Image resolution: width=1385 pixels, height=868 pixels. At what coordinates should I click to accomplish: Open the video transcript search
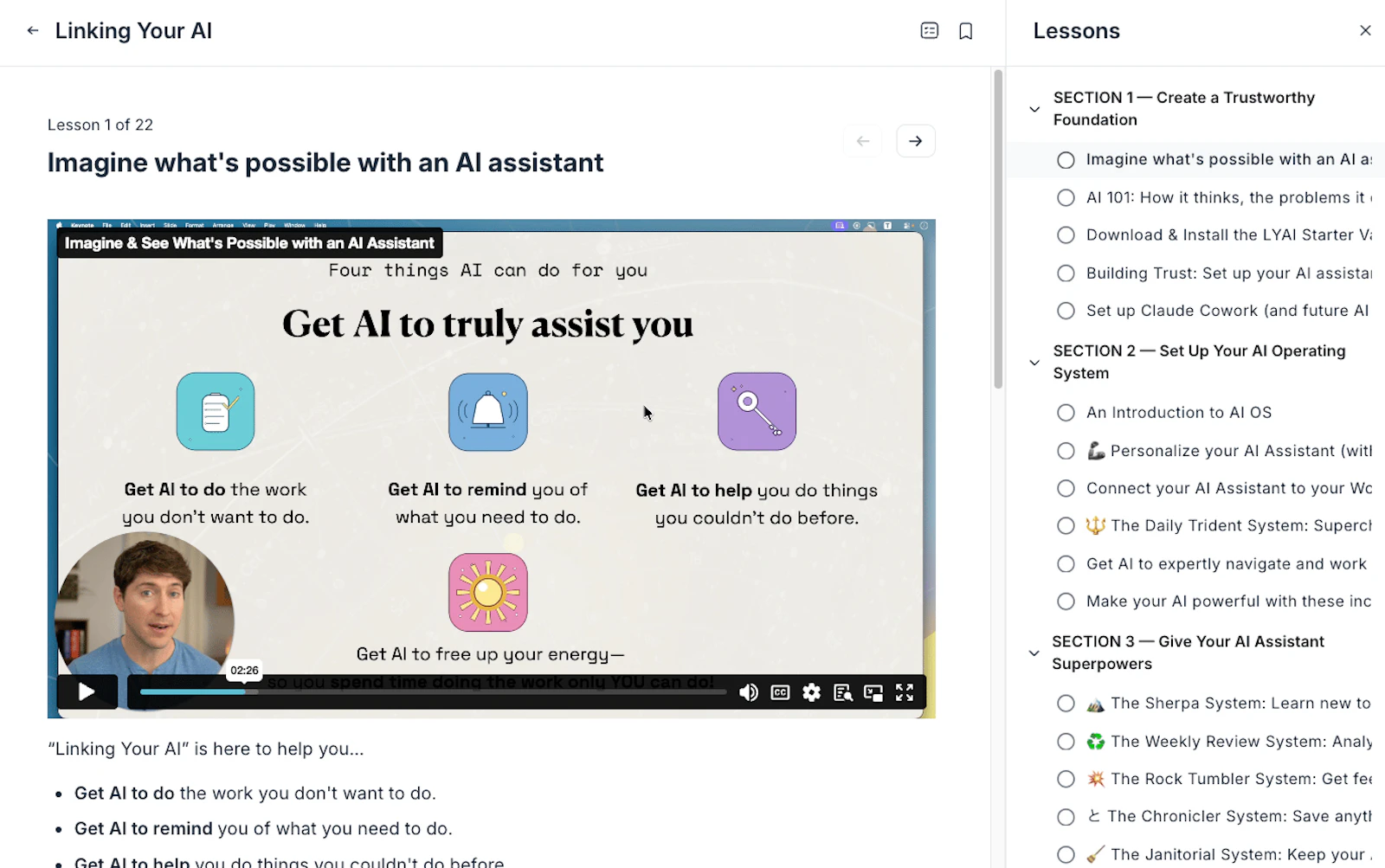(x=842, y=692)
